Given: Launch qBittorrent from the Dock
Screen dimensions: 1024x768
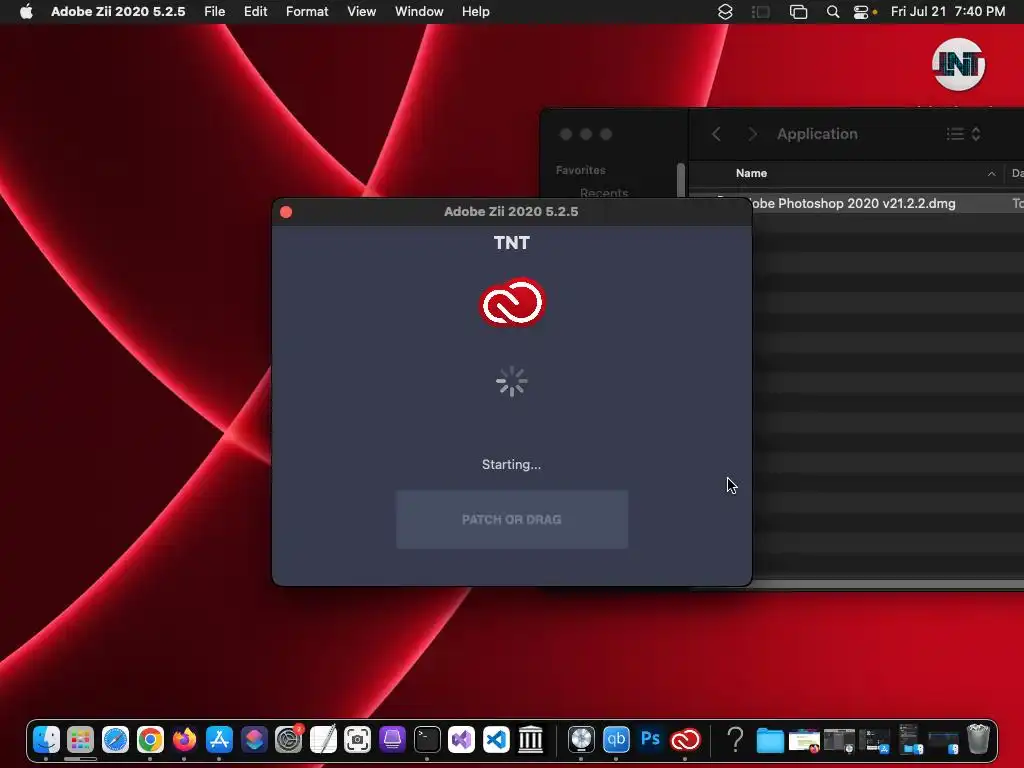Looking at the screenshot, I should [616, 739].
